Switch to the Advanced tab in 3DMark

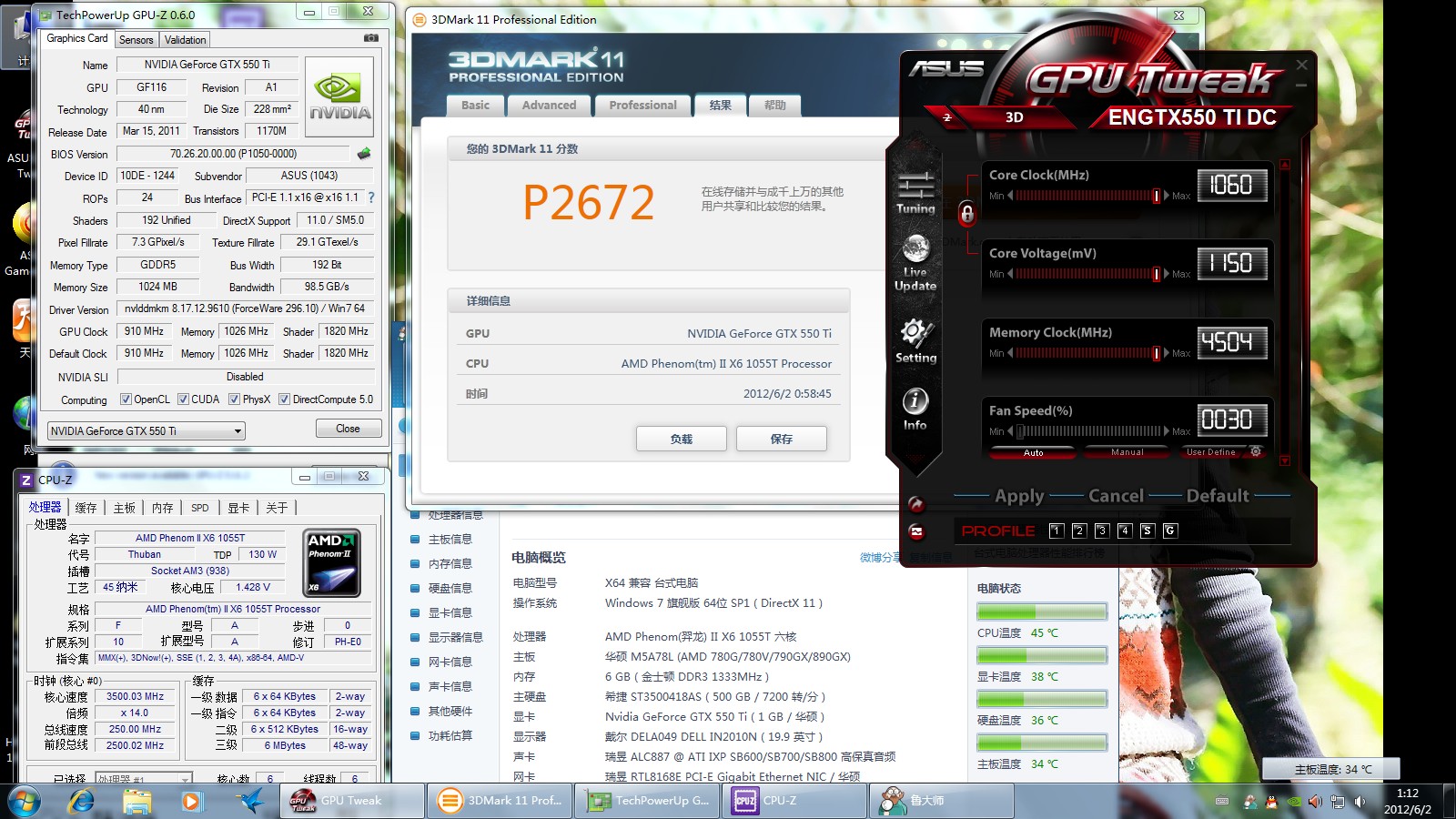pyautogui.click(x=549, y=106)
